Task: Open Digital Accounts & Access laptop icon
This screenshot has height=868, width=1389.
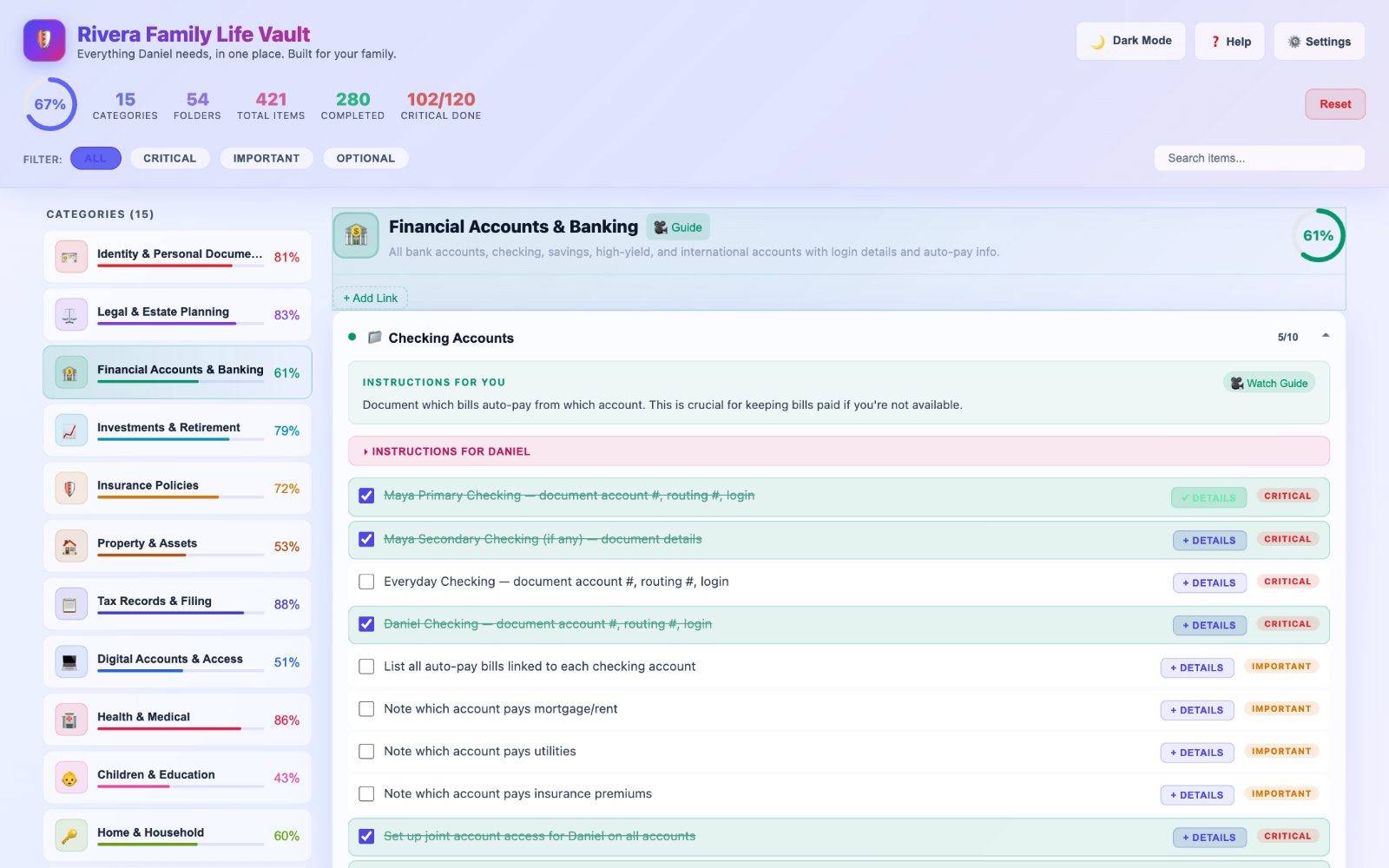Action: (x=70, y=662)
